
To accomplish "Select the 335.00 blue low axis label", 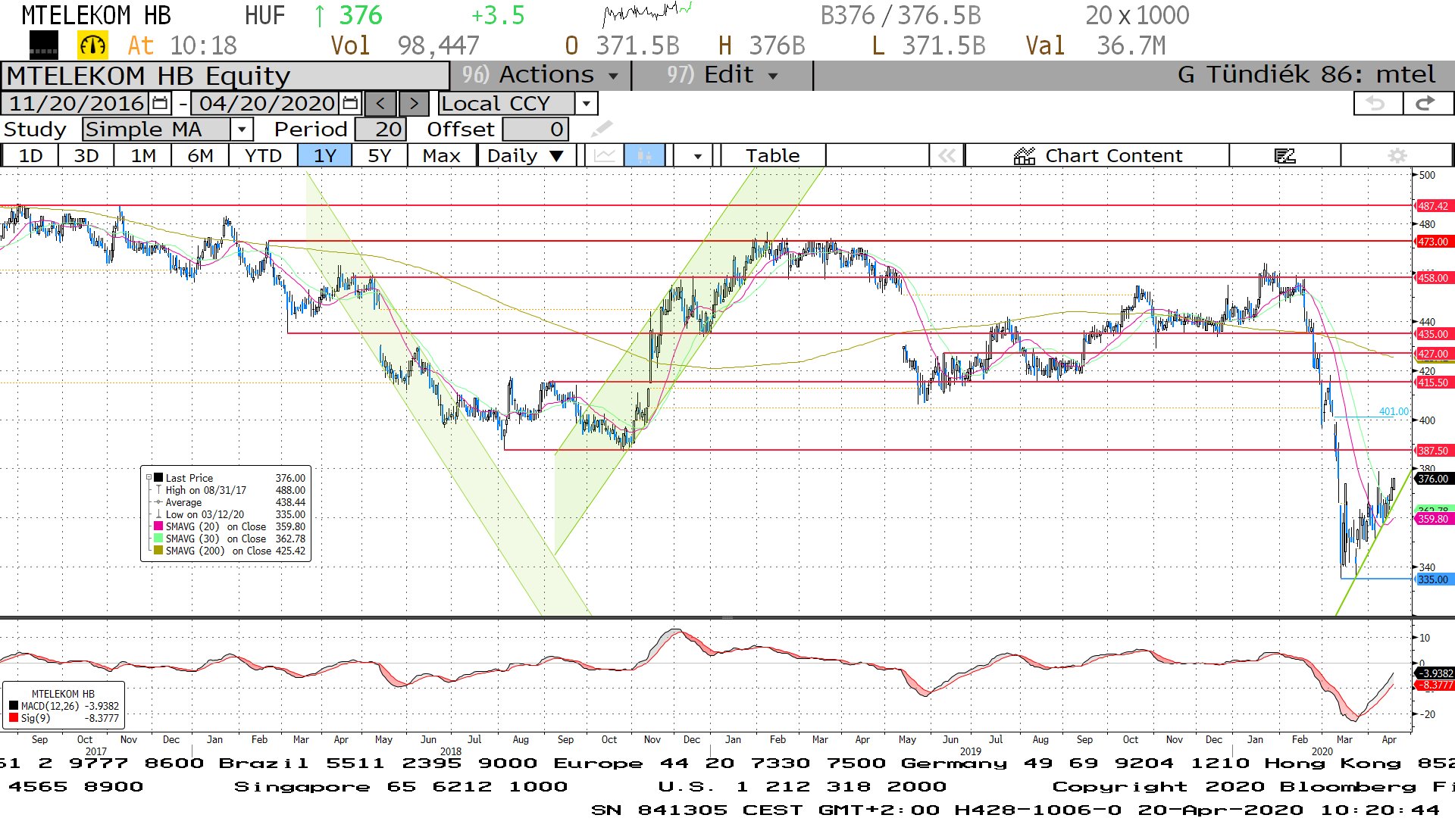I will 1434,579.
